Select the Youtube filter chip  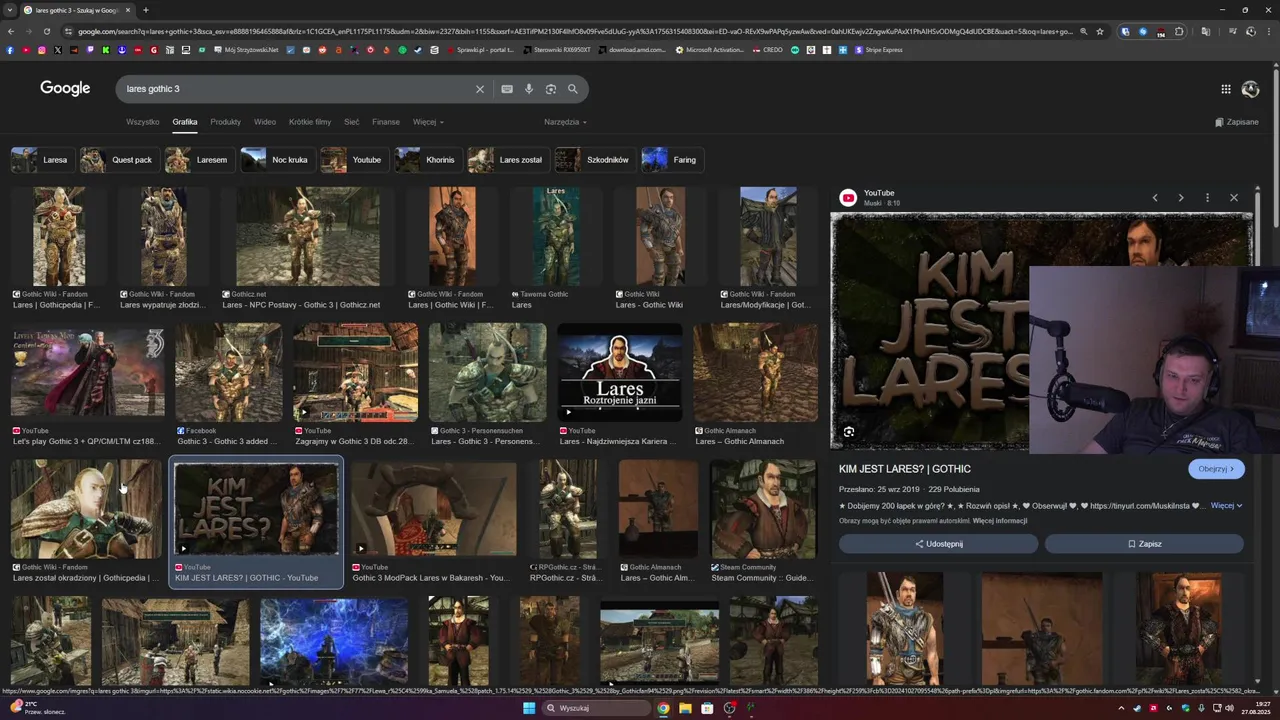coord(354,160)
